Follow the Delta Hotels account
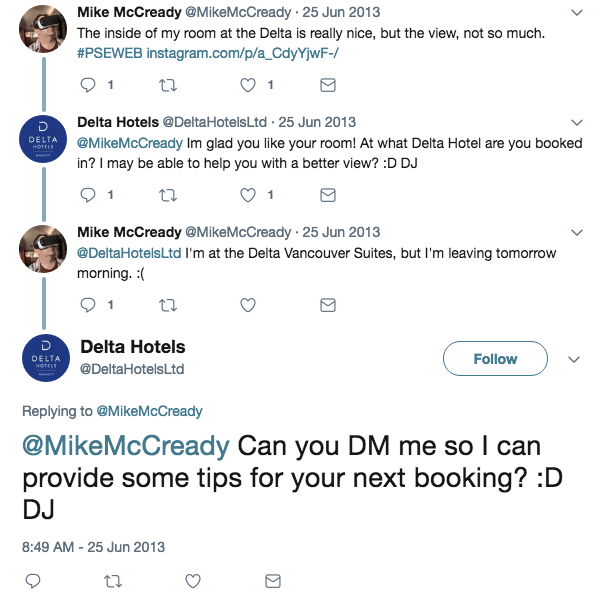The height and width of the screenshot is (606, 612). [x=495, y=359]
